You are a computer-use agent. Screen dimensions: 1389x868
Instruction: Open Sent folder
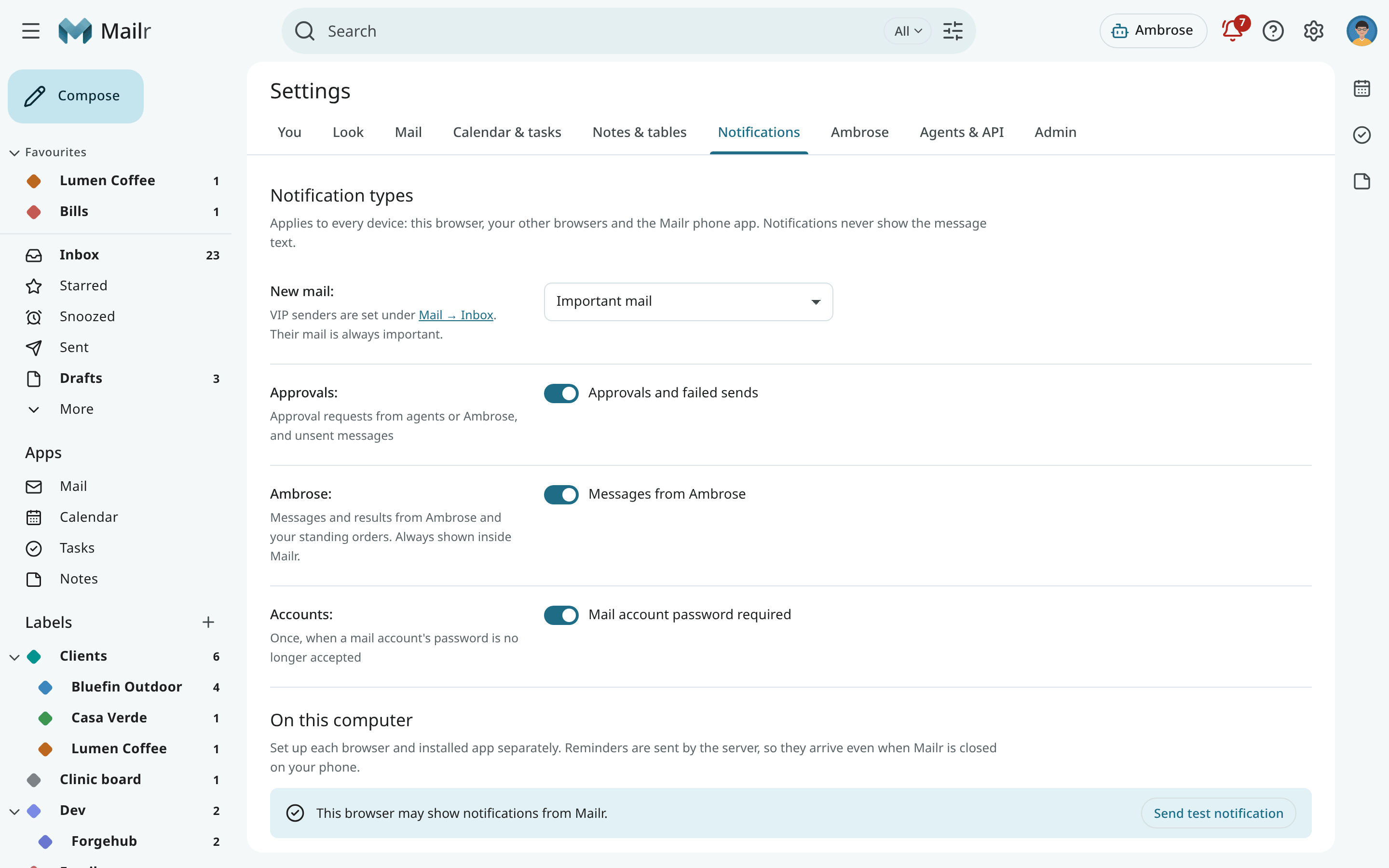(116, 347)
